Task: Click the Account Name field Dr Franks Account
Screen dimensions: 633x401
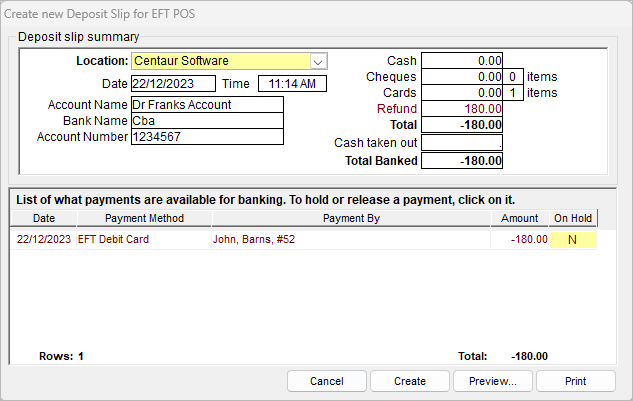Action: tap(207, 105)
